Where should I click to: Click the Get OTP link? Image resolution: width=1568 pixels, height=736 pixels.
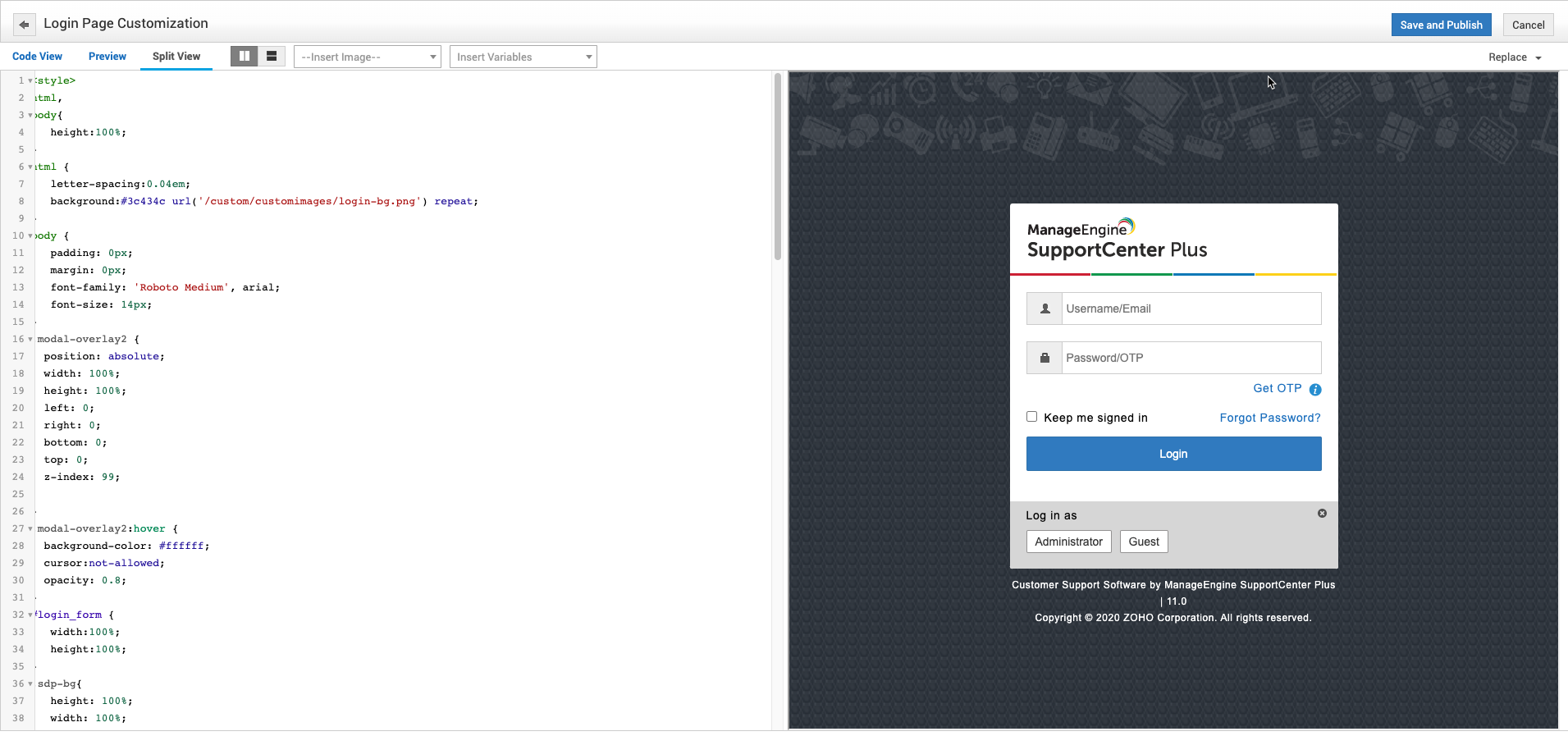1277,389
